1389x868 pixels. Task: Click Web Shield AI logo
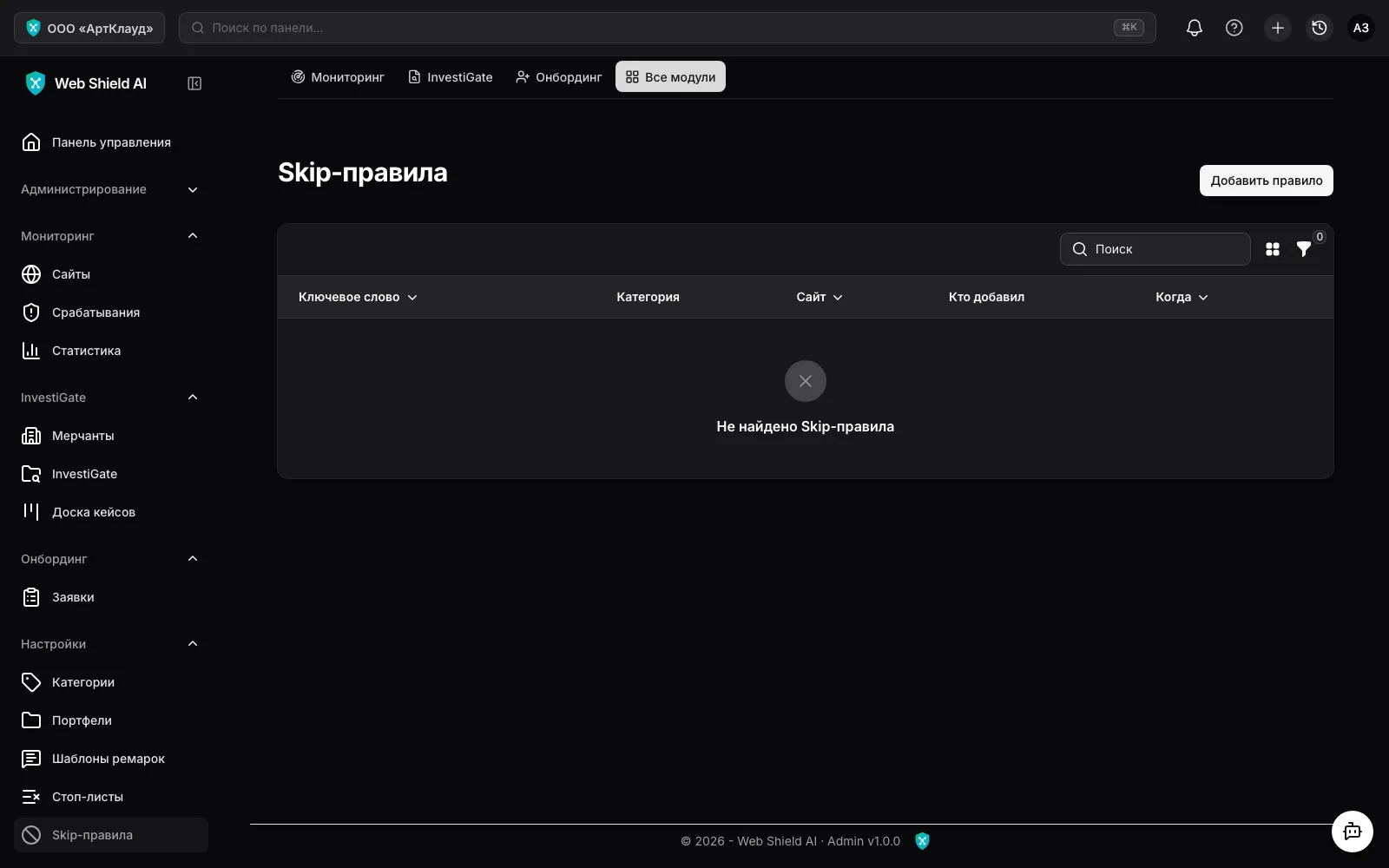point(85,83)
